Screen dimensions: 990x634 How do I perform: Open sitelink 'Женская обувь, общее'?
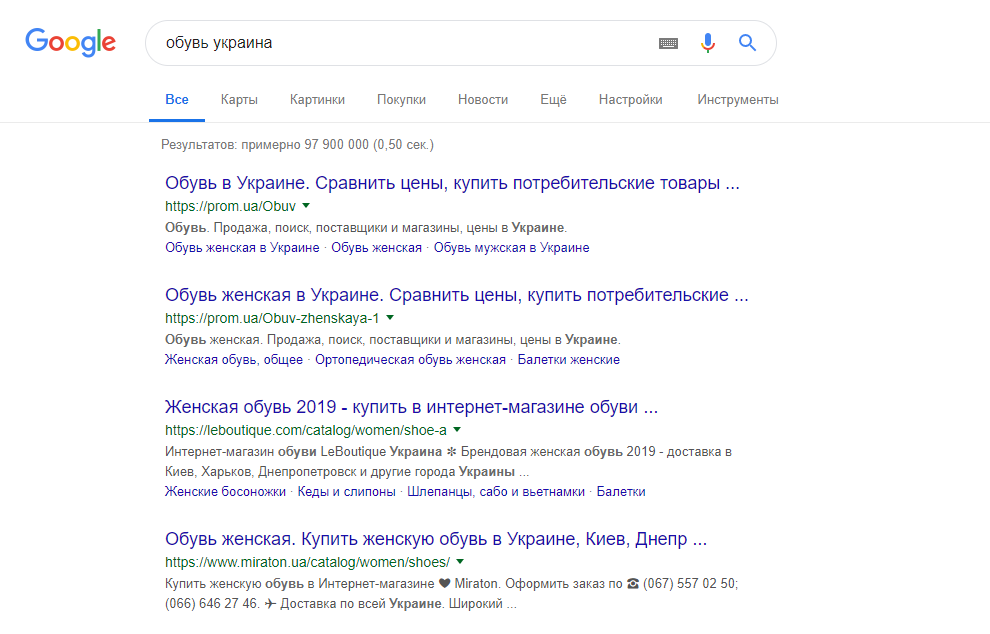click(234, 359)
